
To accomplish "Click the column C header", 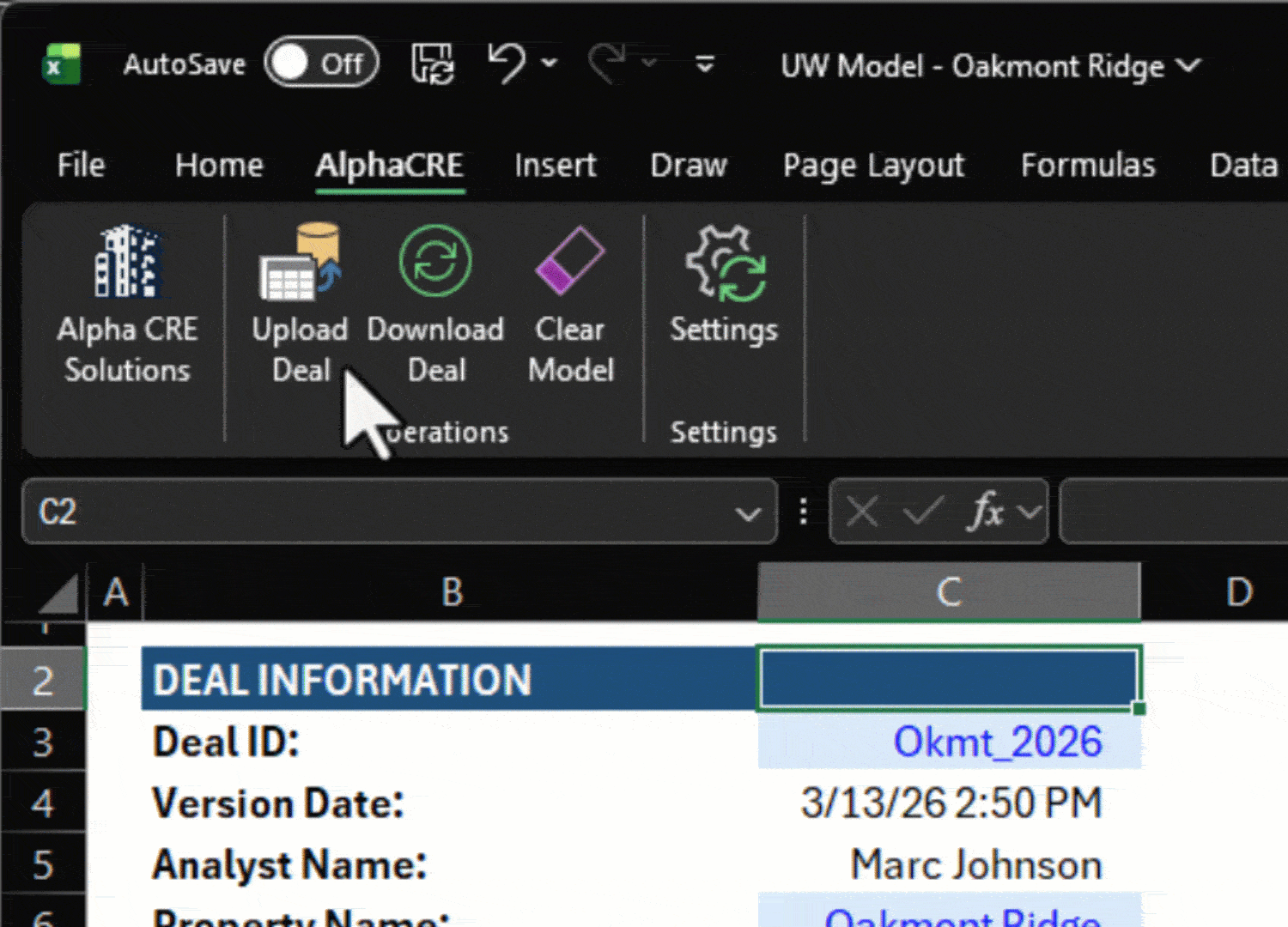I will click(x=947, y=591).
